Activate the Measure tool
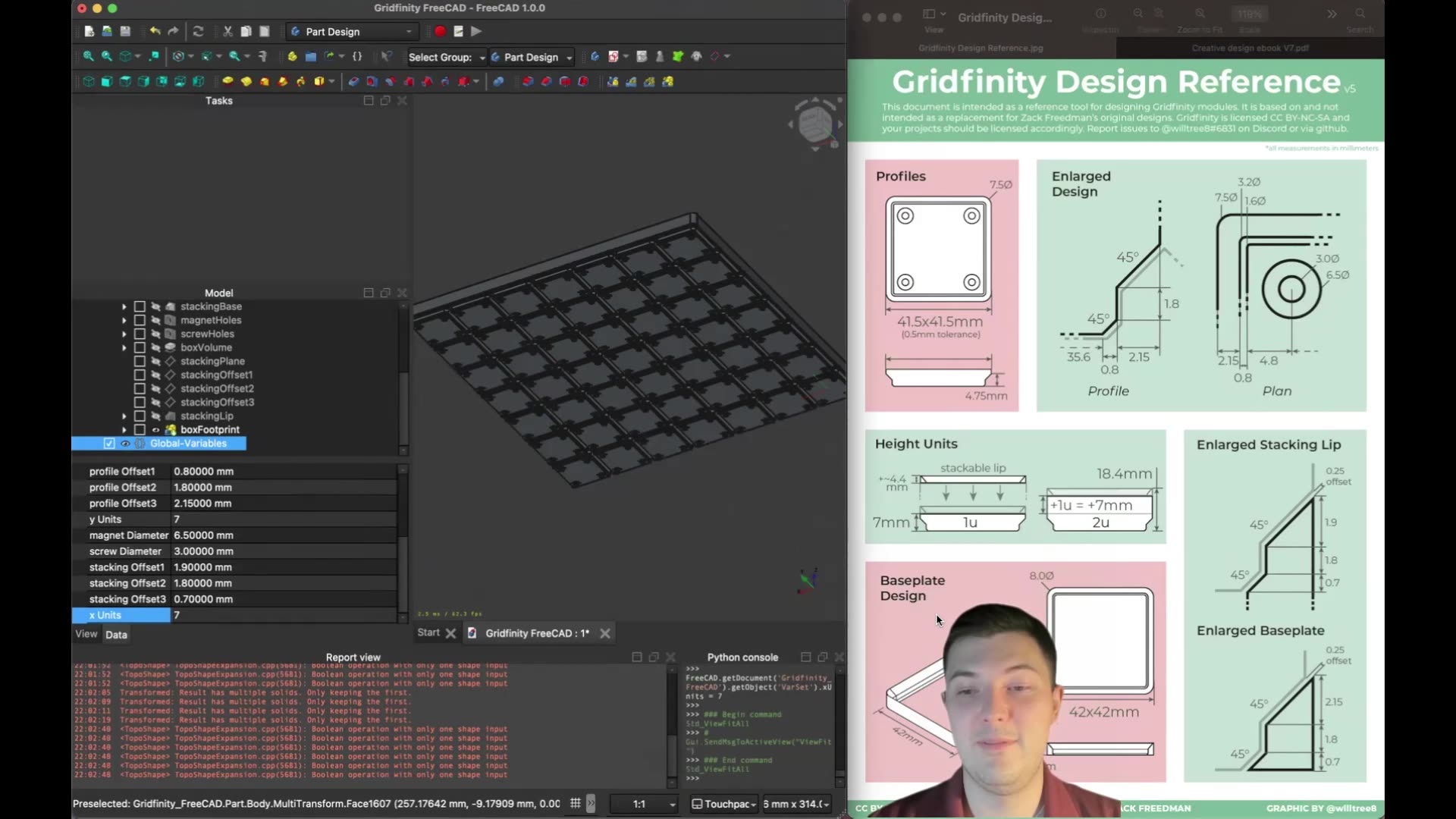This screenshot has height=819, width=1456. click(263, 56)
